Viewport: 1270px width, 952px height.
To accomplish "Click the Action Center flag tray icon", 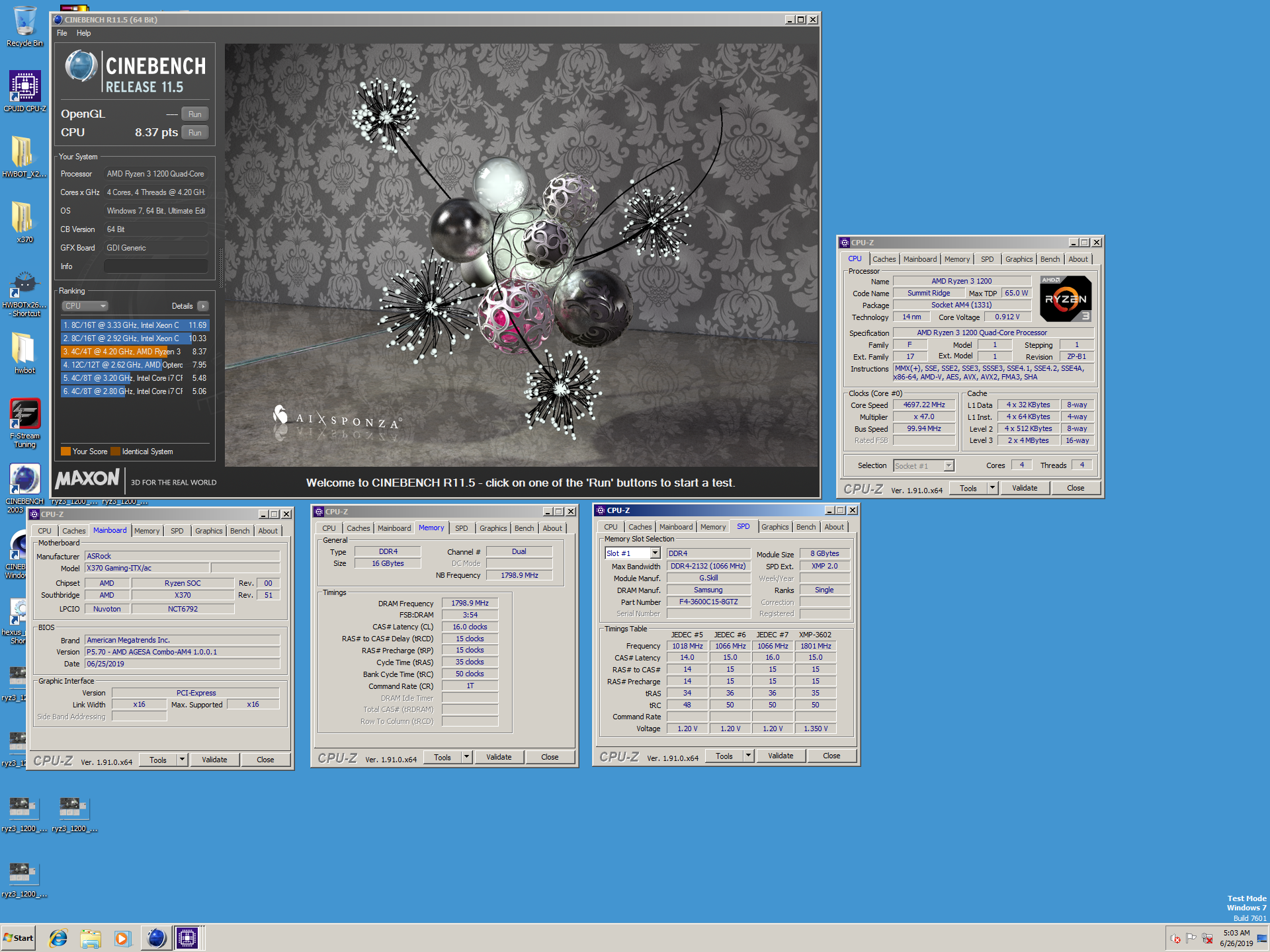I will pyautogui.click(x=1191, y=938).
